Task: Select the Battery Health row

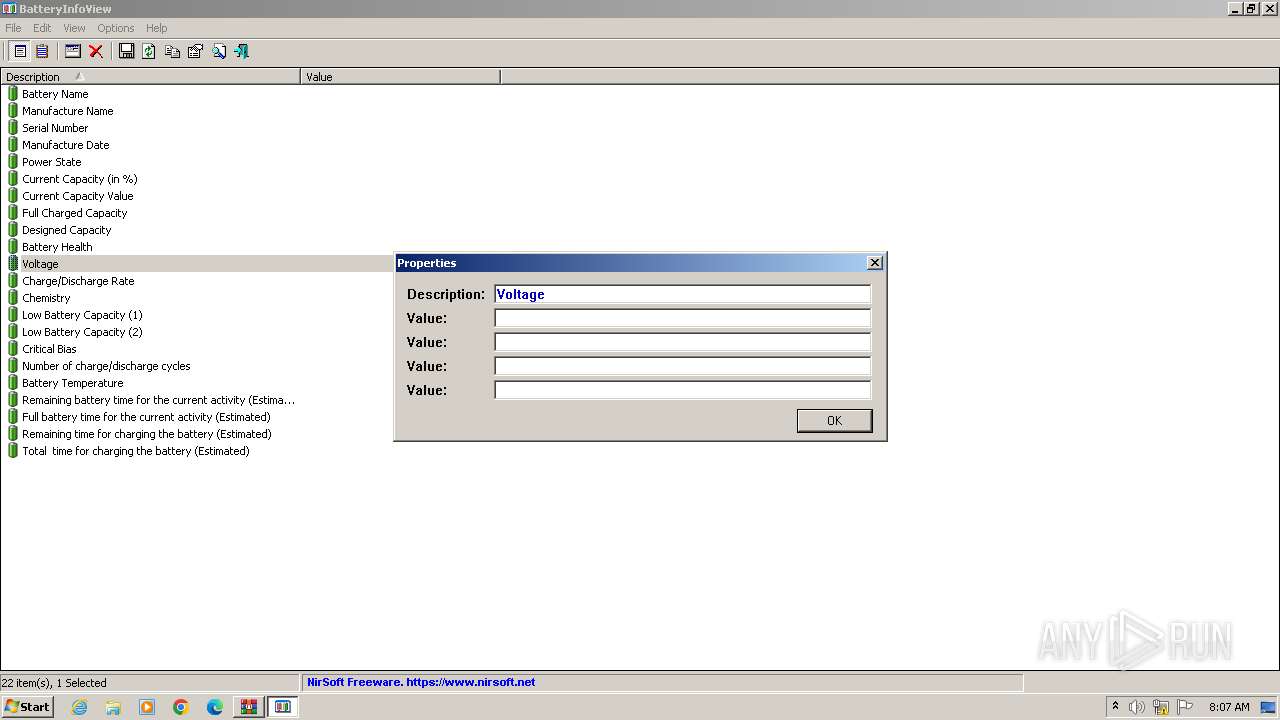Action: (57, 247)
